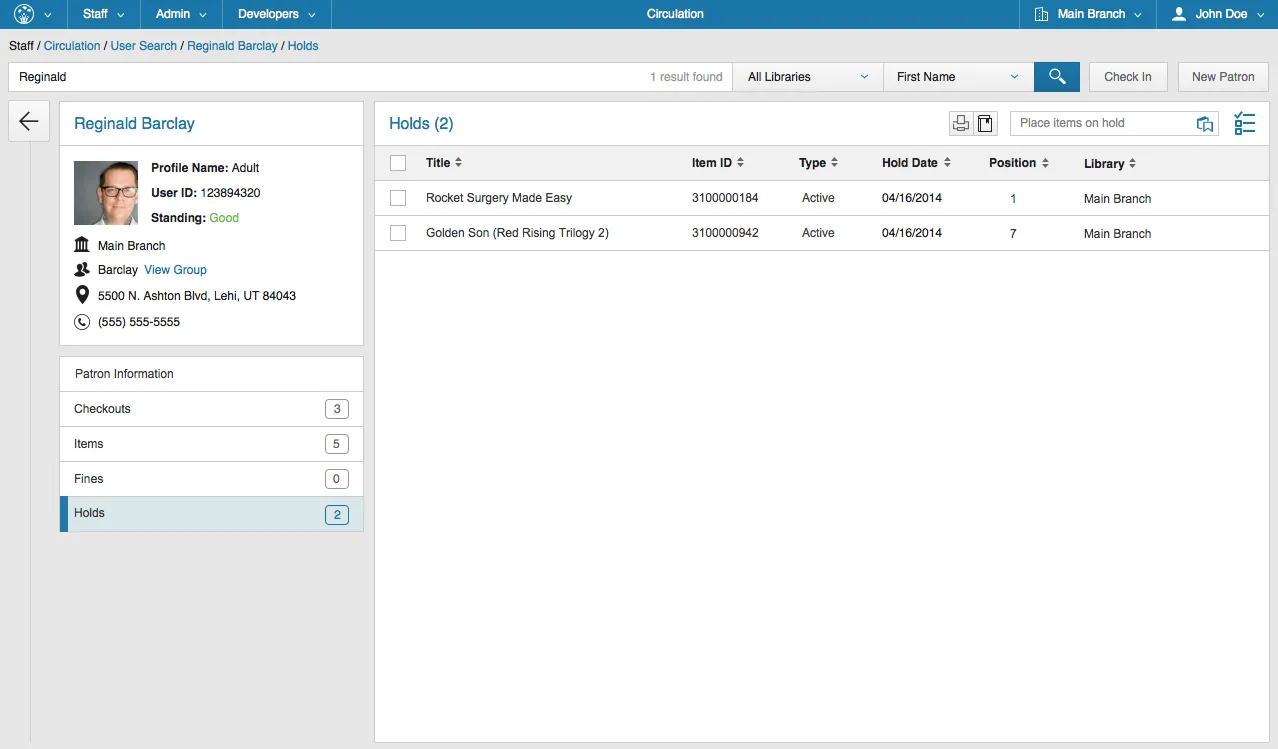Check the Rocket Surgery Made Easy row
The width and height of the screenshot is (1278, 749).
coord(398,198)
